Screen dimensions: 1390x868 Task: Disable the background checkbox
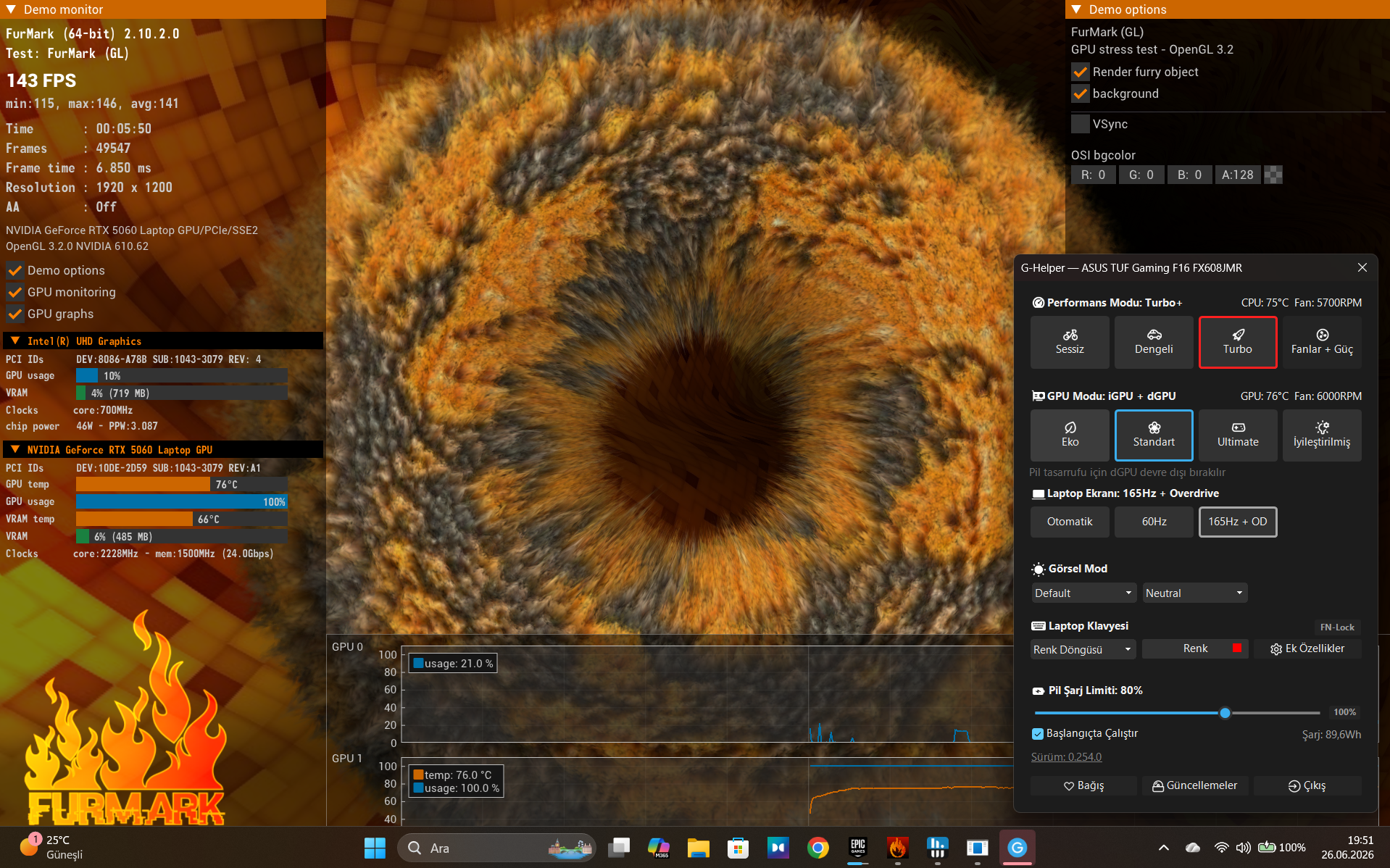pos(1080,93)
